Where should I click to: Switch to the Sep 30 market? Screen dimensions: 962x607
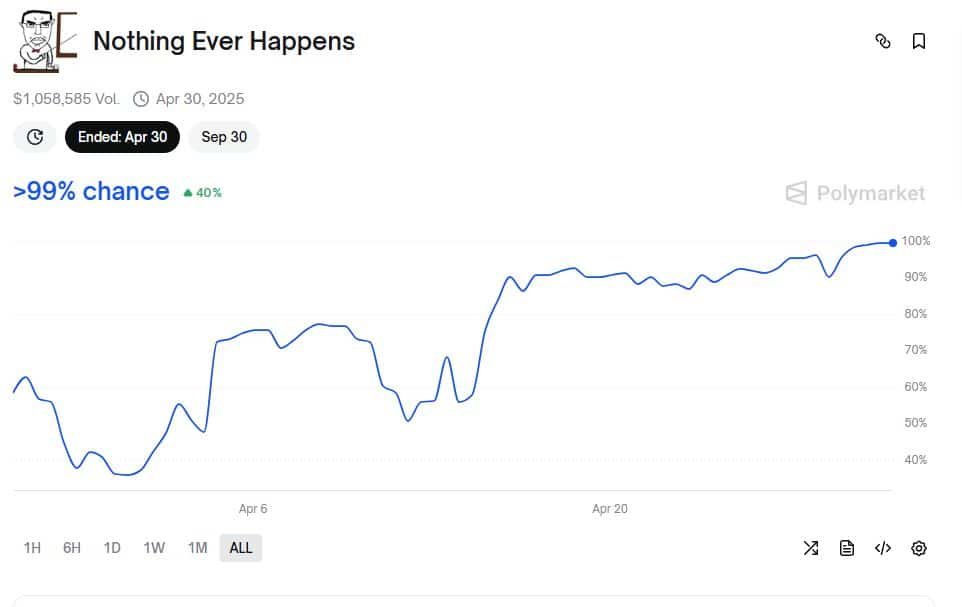(224, 137)
